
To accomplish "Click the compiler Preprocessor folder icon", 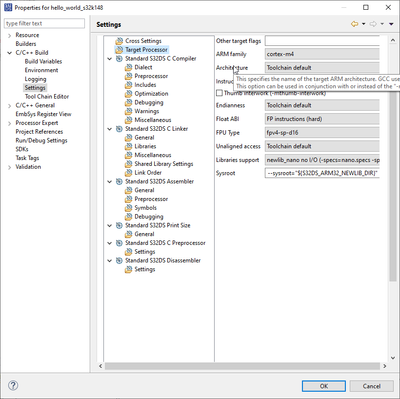I will (128, 76).
